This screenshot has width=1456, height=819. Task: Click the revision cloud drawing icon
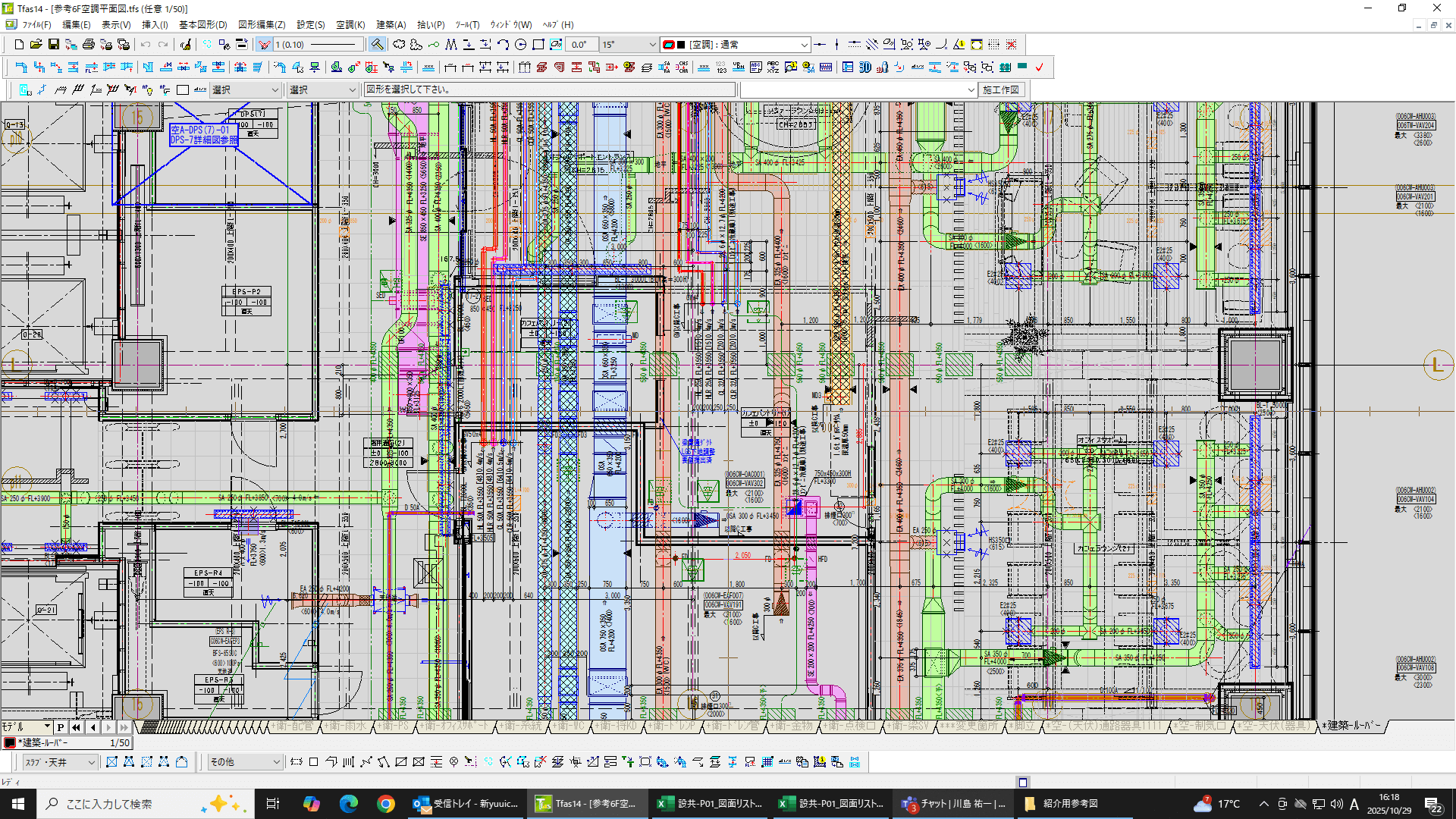[x=399, y=45]
